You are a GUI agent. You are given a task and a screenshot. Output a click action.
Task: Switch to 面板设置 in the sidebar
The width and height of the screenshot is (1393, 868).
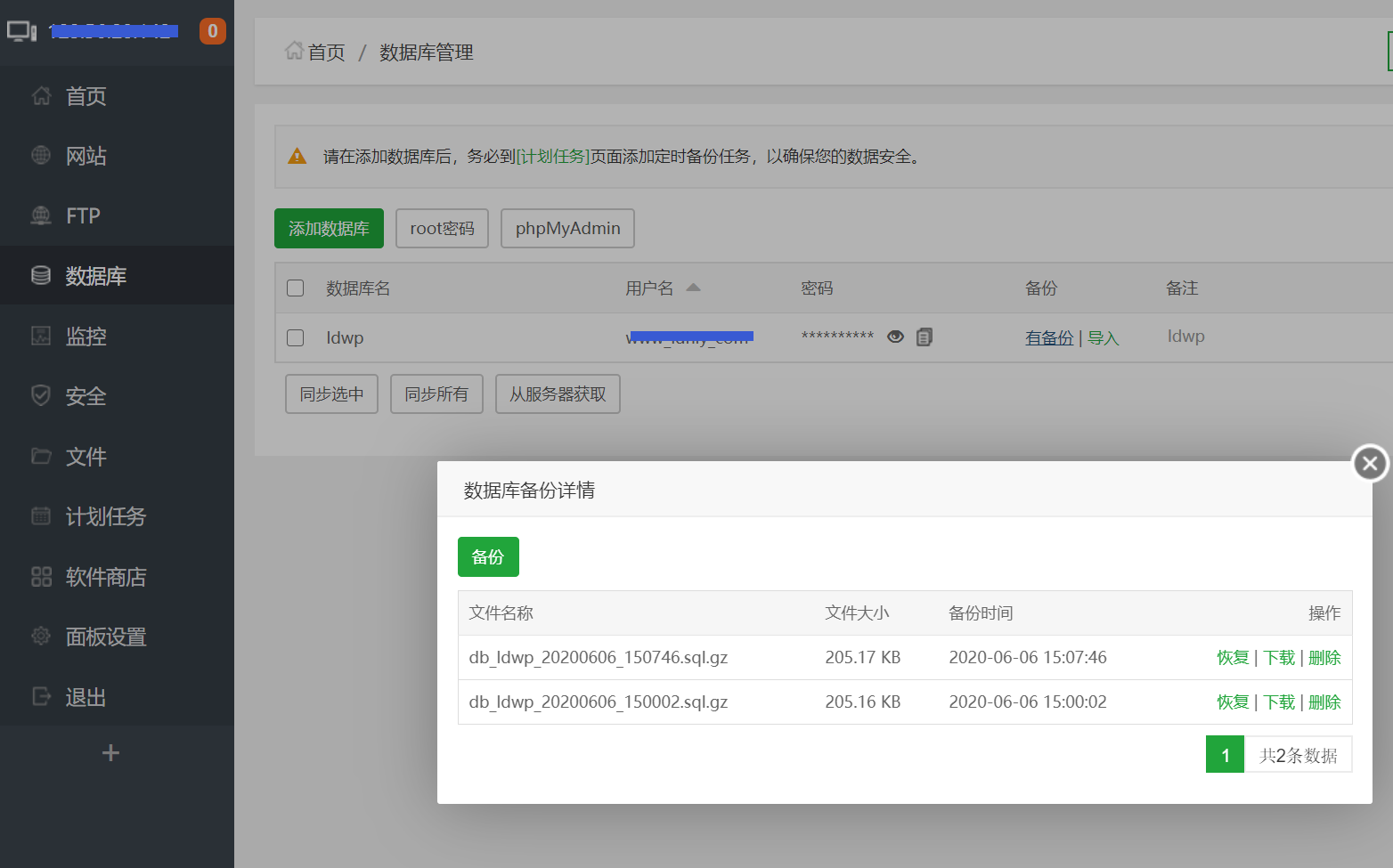tap(105, 636)
